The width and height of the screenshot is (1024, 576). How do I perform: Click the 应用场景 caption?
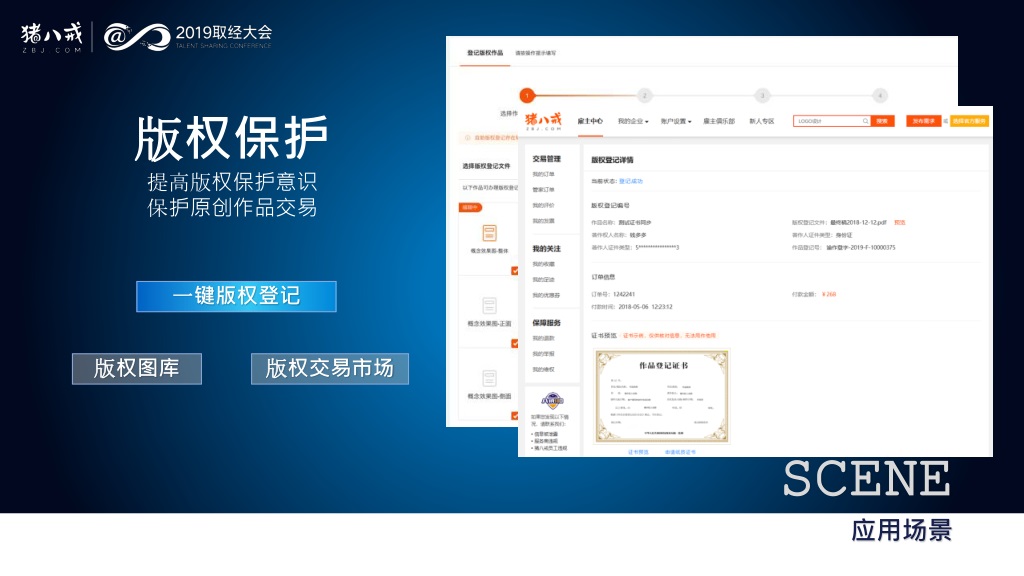[901, 531]
